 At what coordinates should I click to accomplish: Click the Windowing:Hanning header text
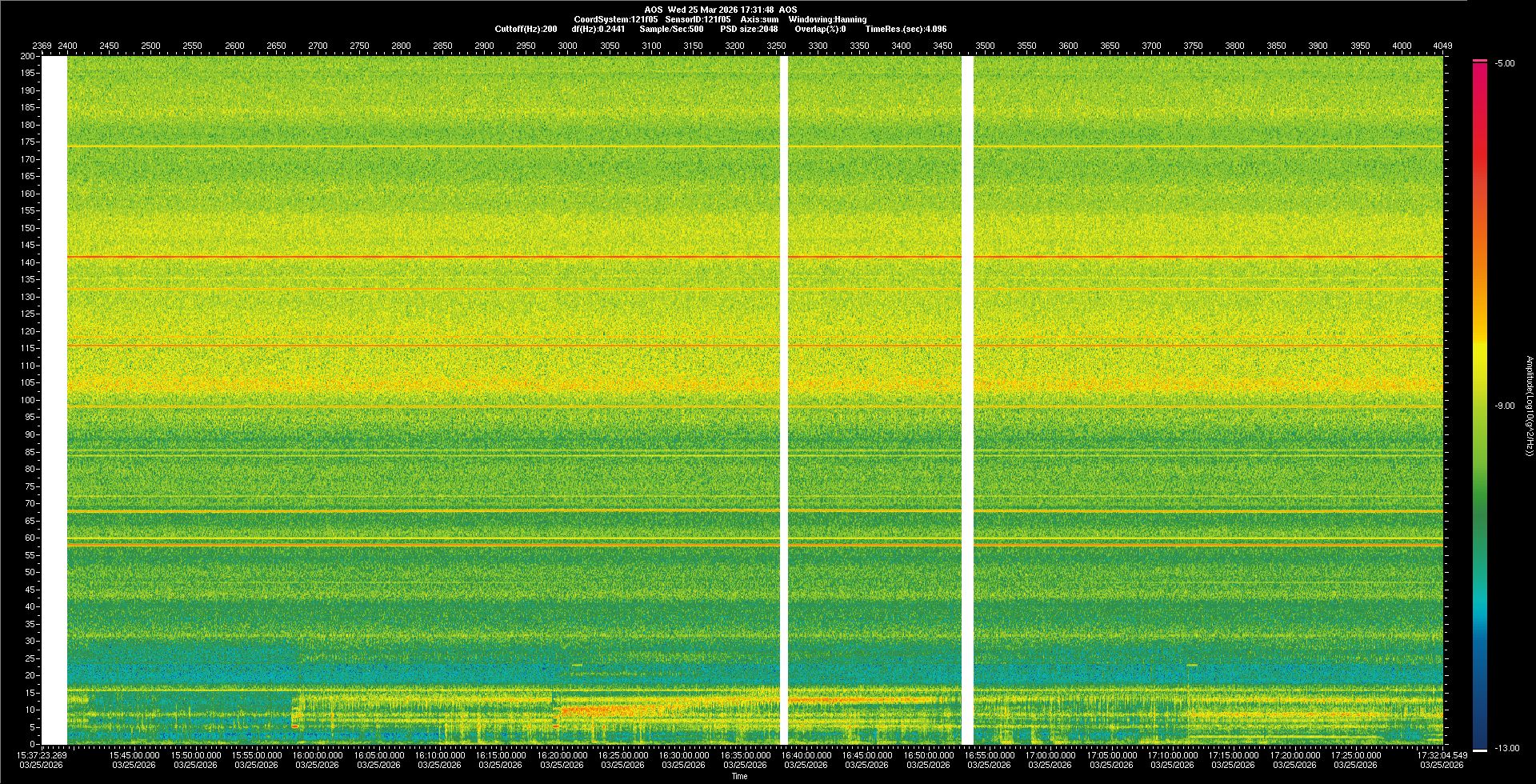coord(826,19)
